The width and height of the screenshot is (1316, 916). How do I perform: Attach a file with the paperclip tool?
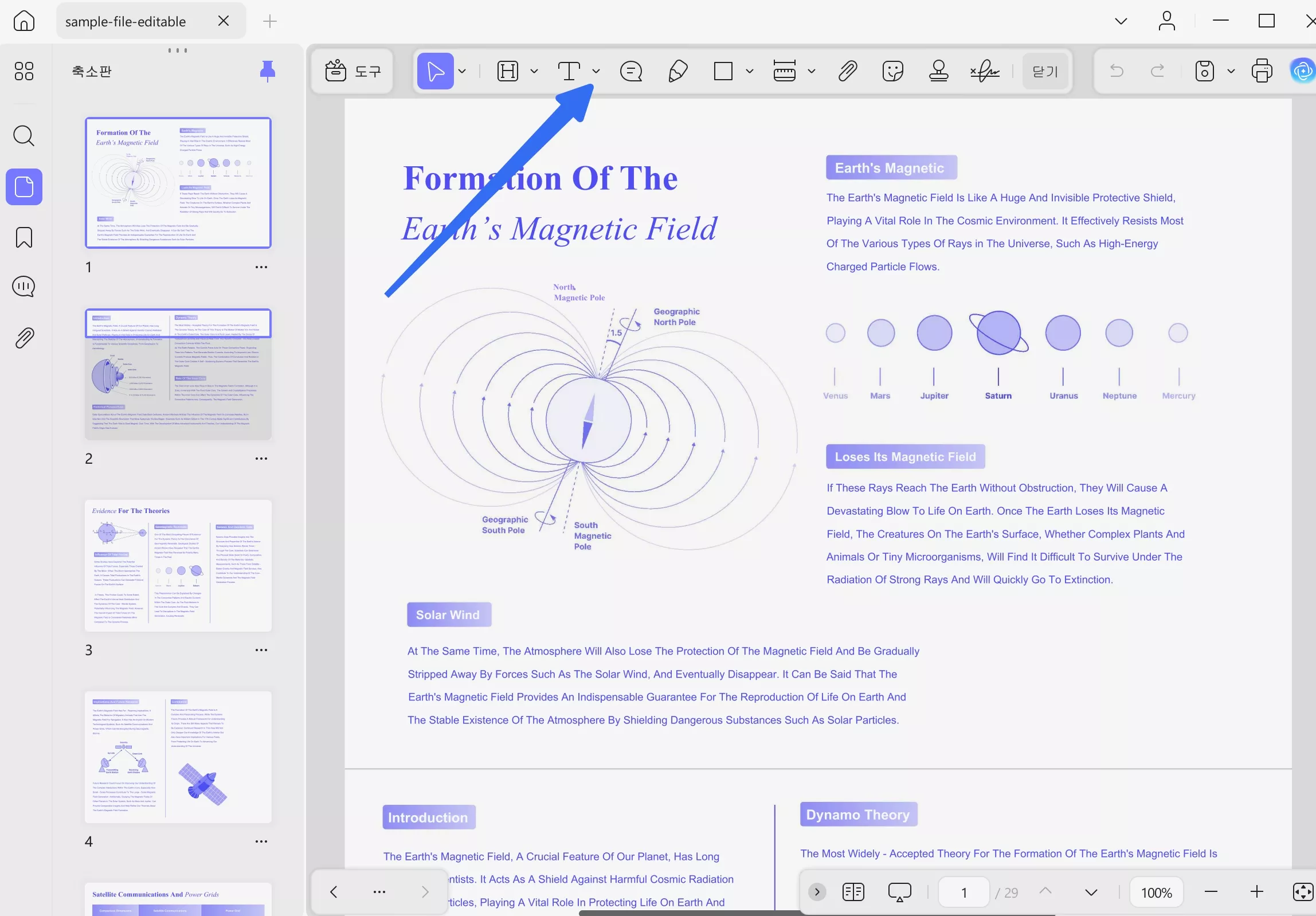point(848,71)
